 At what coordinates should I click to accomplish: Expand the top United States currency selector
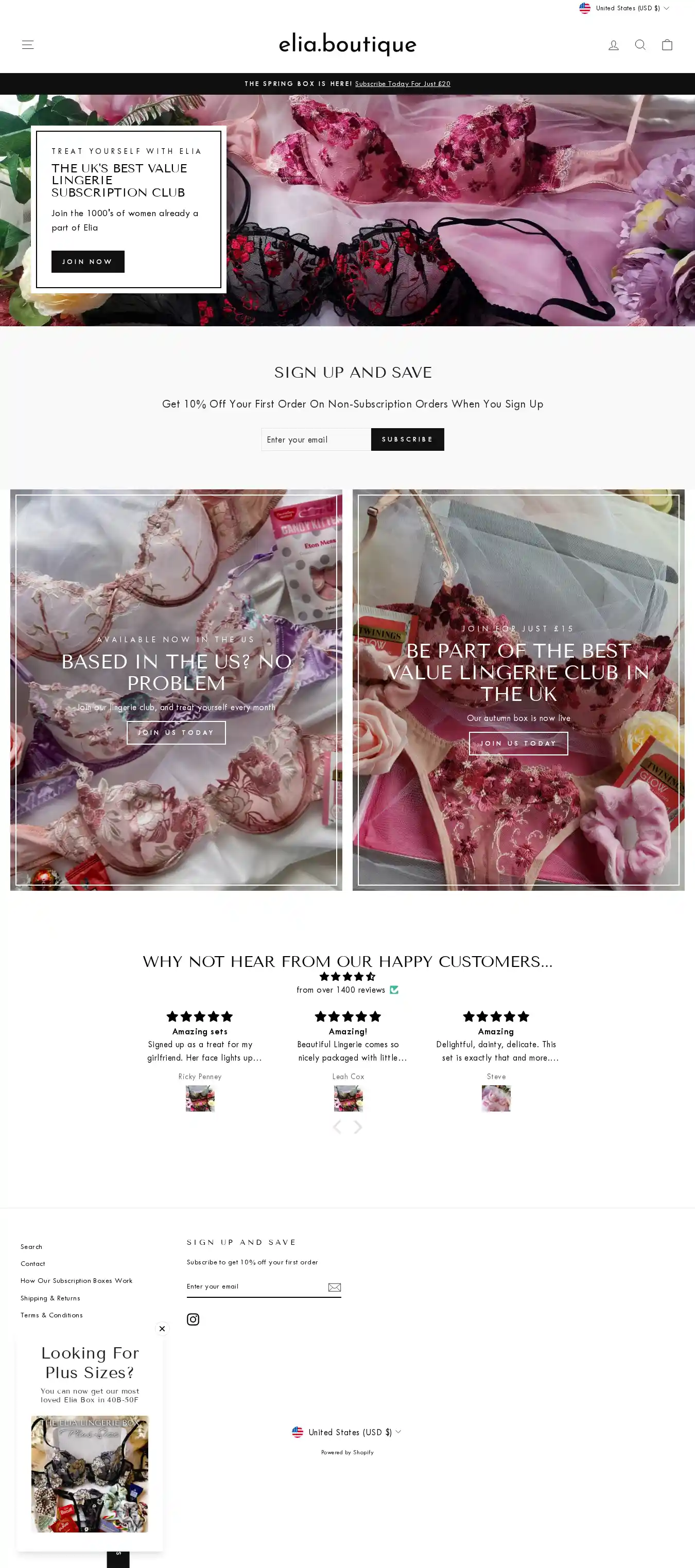[624, 8]
